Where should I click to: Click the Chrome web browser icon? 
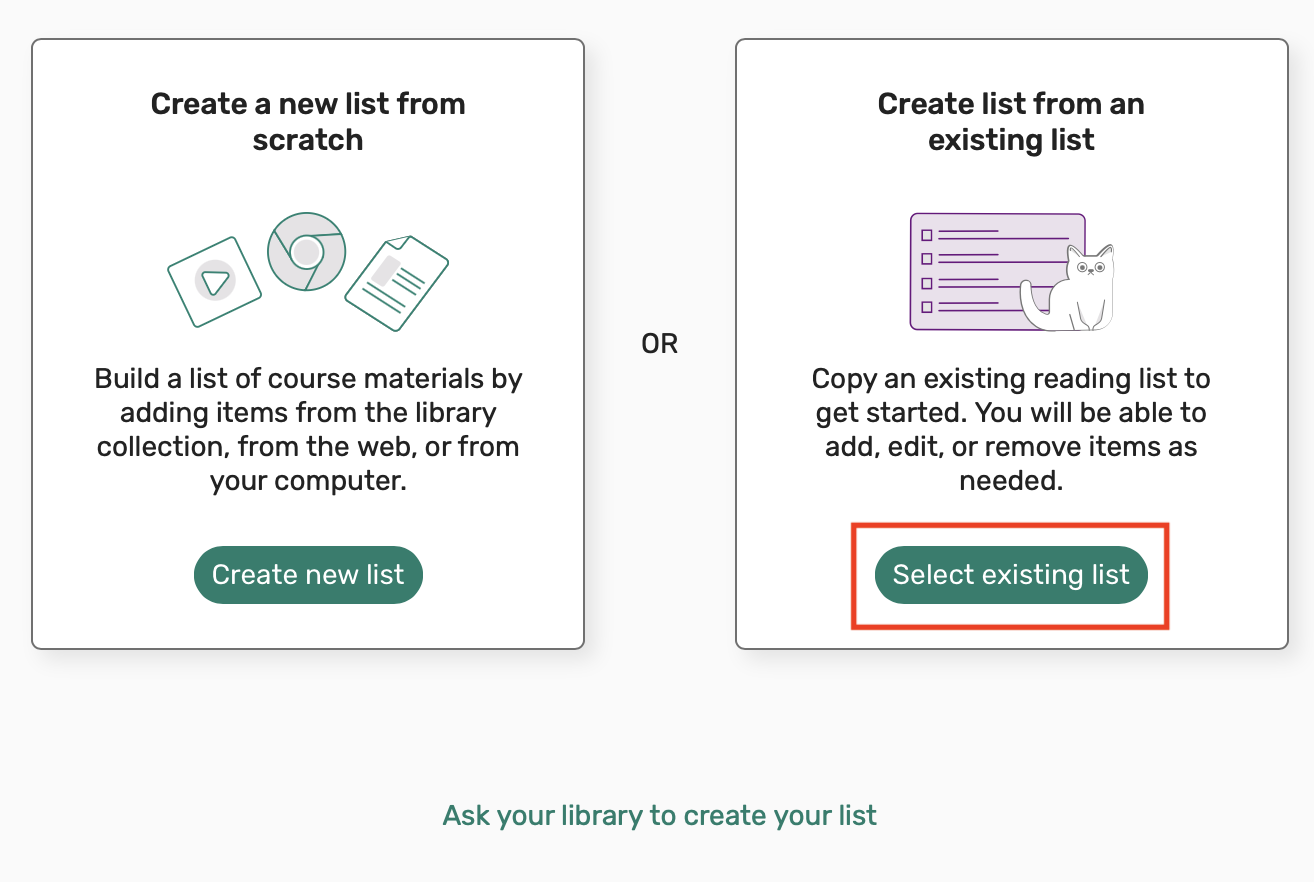coord(306,251)
